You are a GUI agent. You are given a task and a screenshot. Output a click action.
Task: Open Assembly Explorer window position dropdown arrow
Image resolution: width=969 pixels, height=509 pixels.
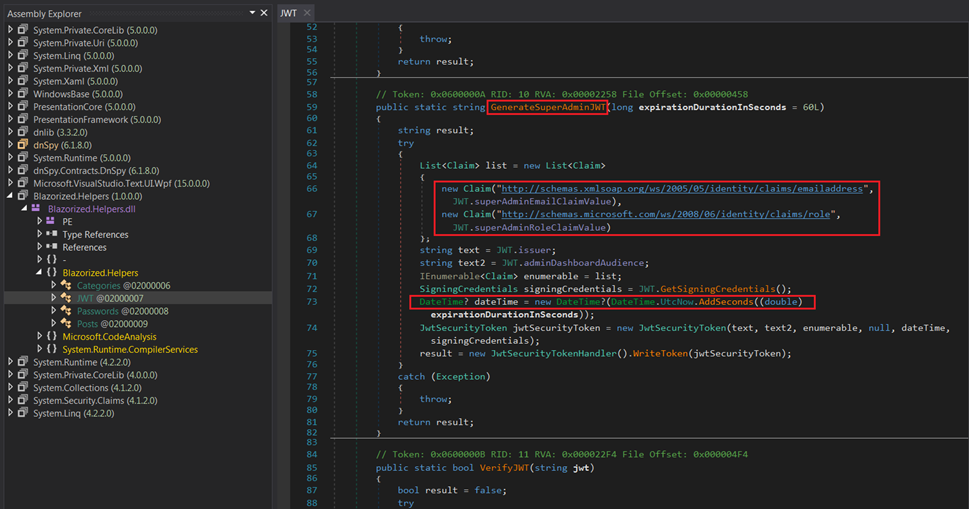pyautogui.click(x=250, y=14)
